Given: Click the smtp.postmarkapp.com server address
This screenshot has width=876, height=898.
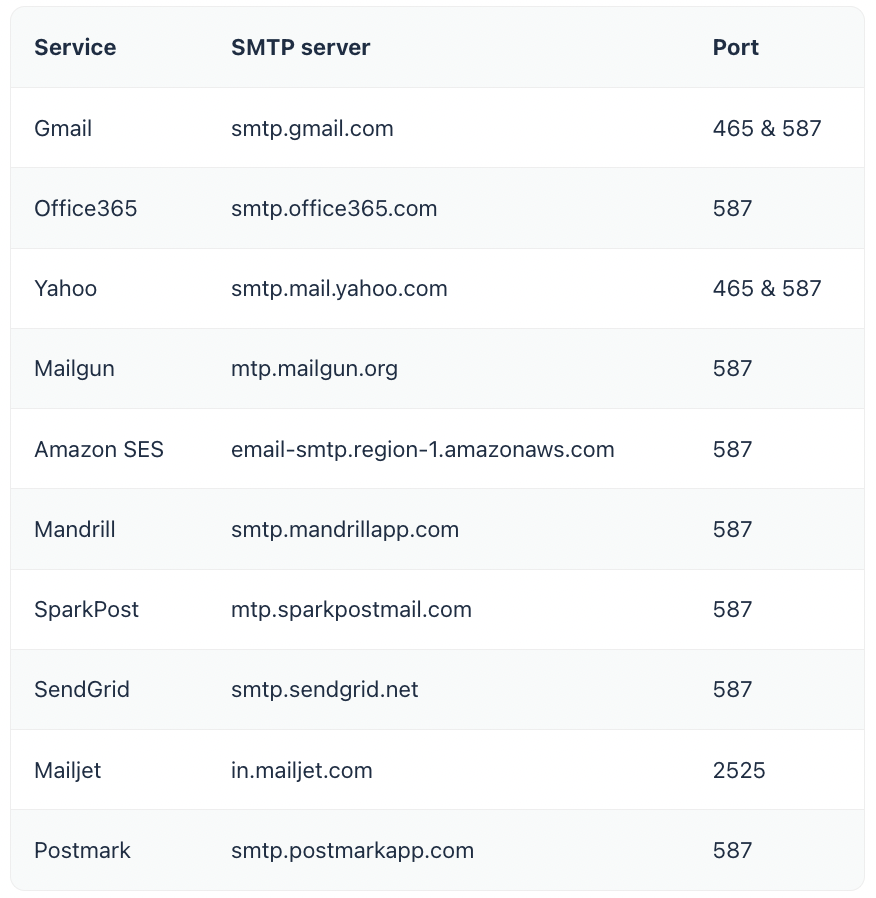Looking at the screenshot, I should (x=353, y=850).
